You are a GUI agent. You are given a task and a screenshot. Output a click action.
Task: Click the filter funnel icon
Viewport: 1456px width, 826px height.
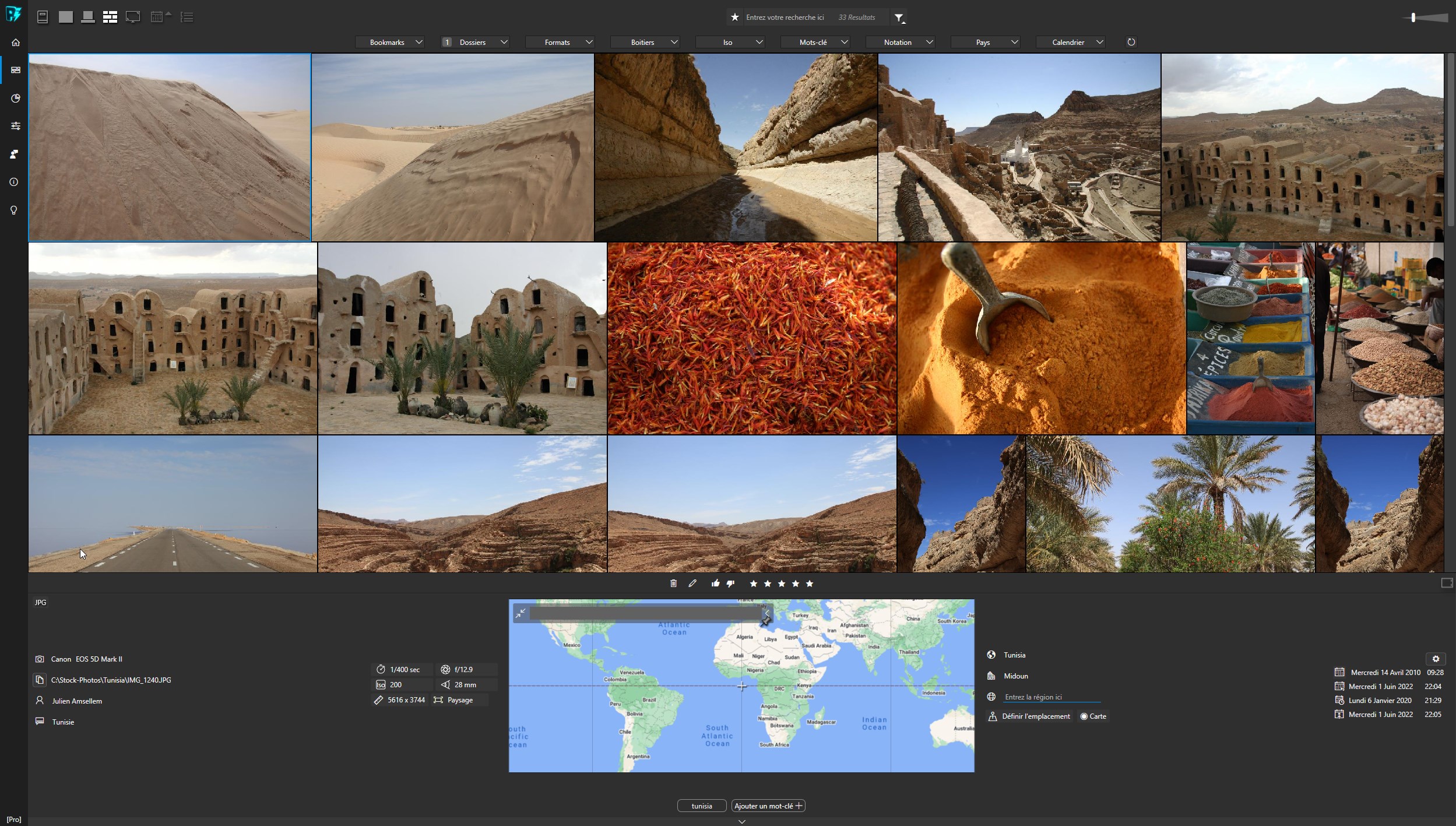point(899,18)
